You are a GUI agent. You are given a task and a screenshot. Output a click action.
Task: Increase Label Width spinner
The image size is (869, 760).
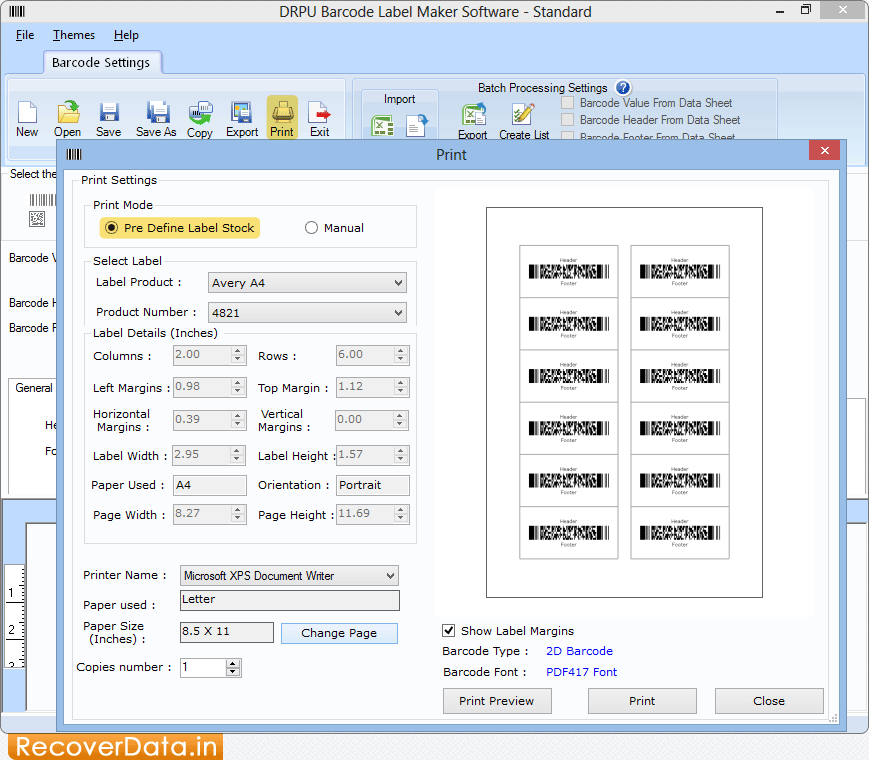click(237, 451)
